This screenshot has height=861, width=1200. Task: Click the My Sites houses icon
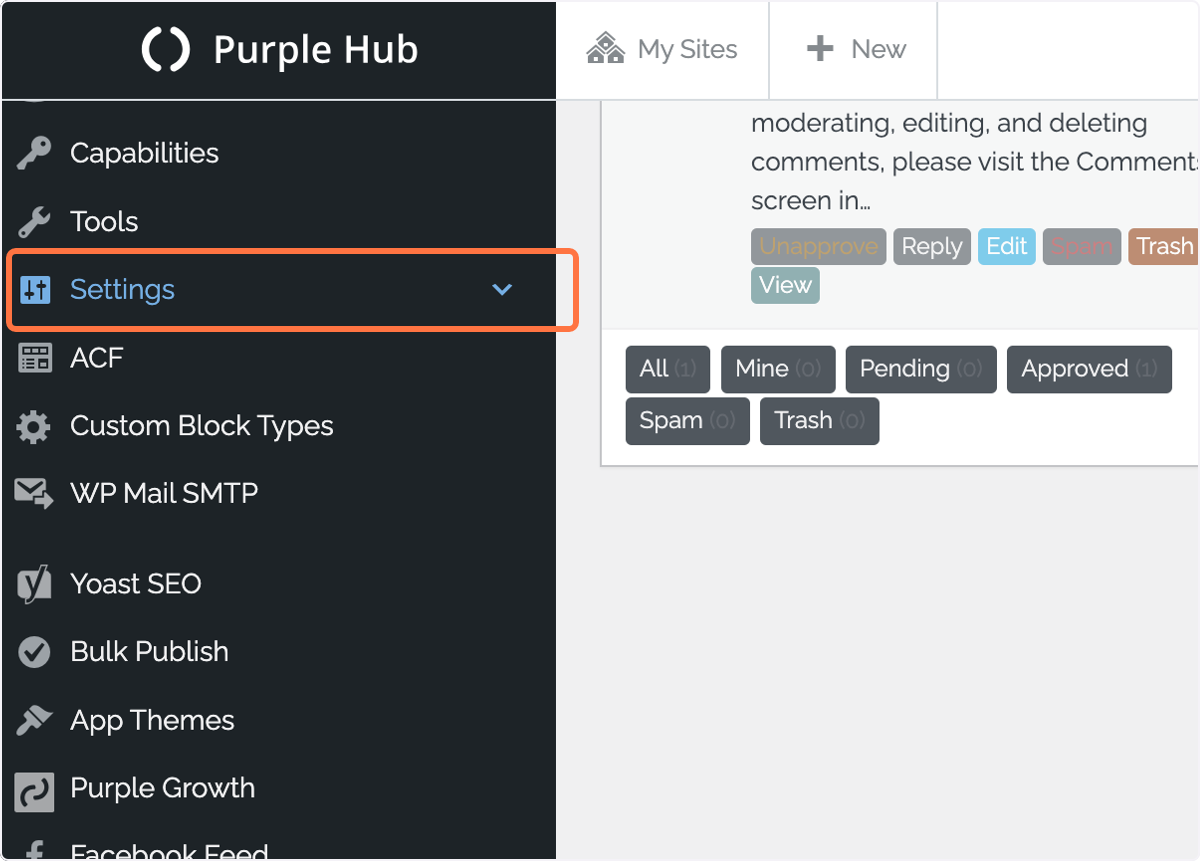(606, 48)
